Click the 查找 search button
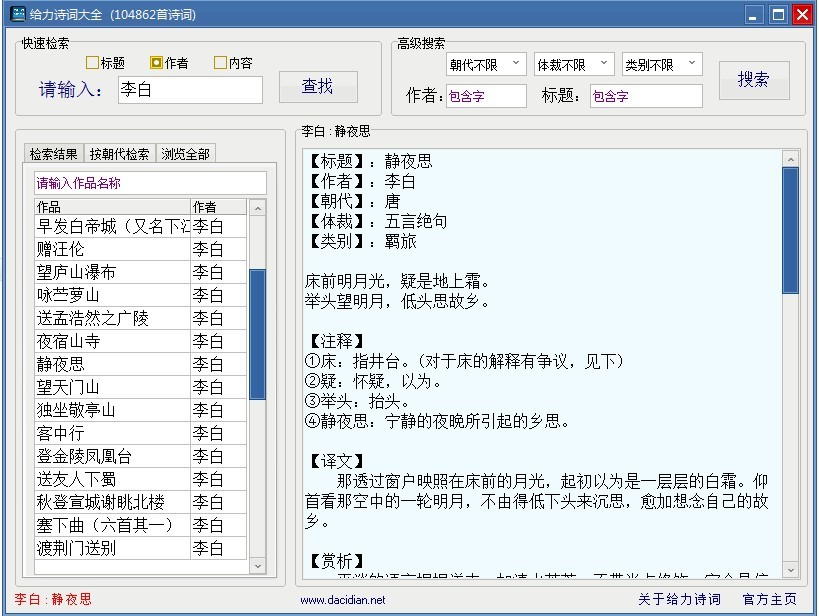 coord(318,87)
